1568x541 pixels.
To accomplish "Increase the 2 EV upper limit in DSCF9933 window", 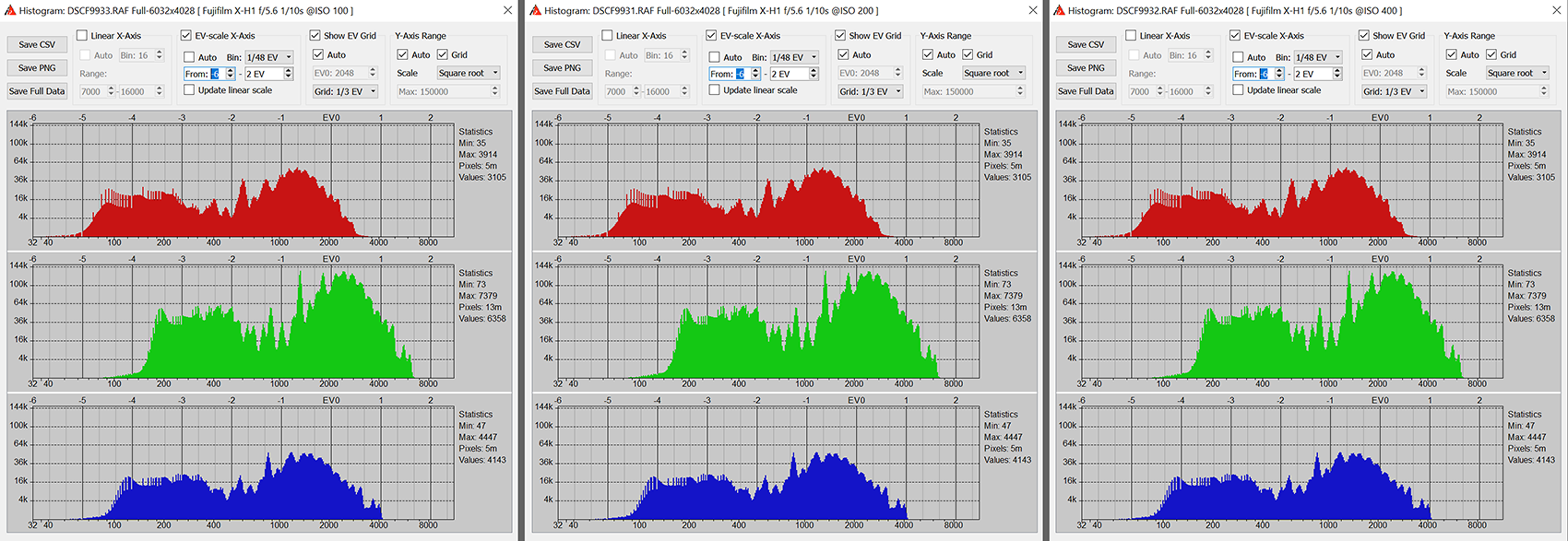I will click(289, 71).
